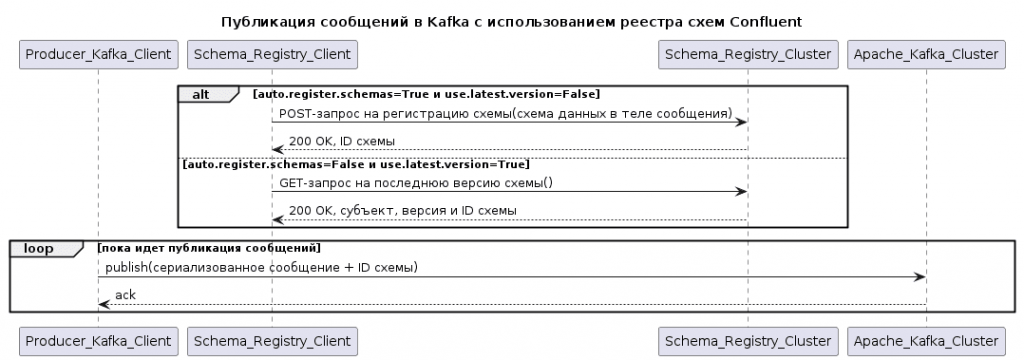1024x360 pixels.
Task: Click the alt fragment label tab
Action: coord(206,94)
